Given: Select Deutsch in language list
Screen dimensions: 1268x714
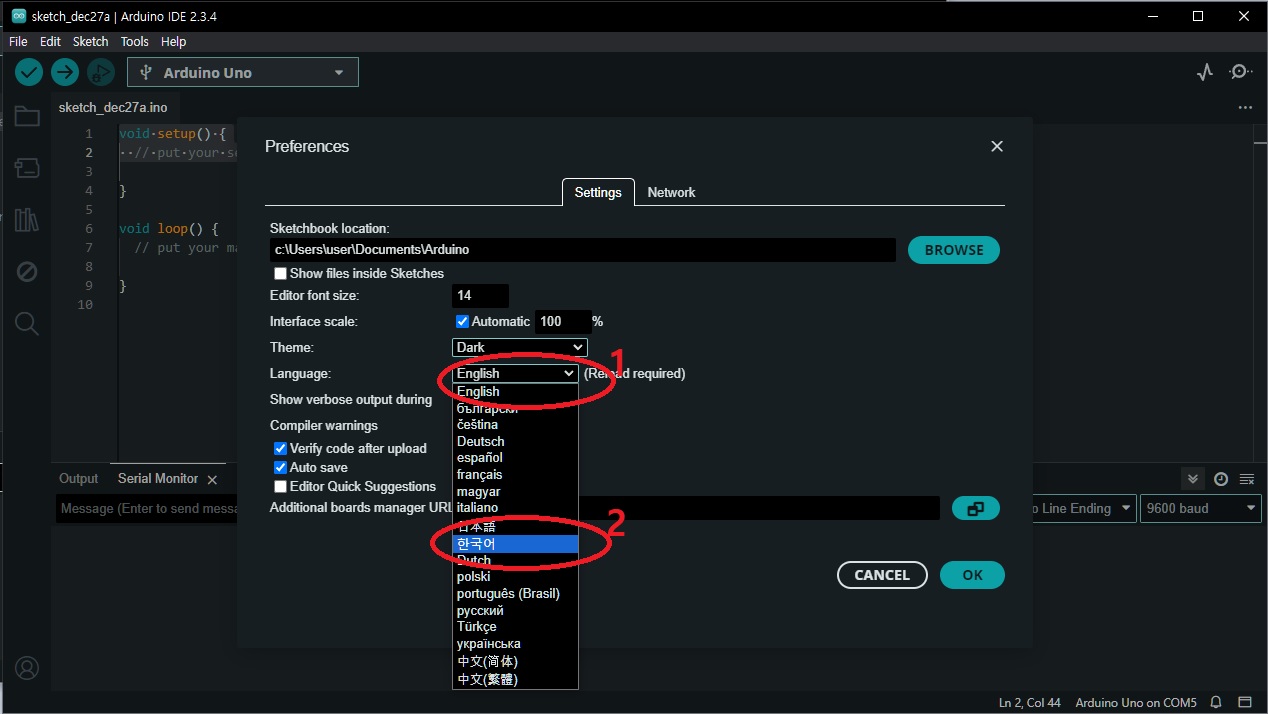Looking at the screenshot, I should click(515, 441).
